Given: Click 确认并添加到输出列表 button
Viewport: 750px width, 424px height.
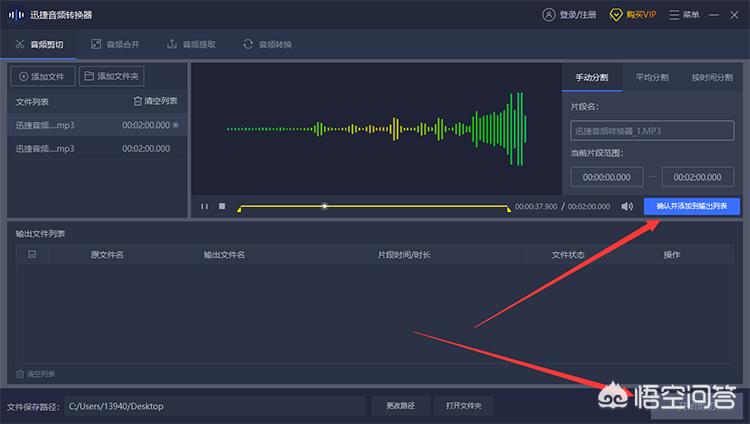Looking at the screenshot, I should [x=692, y=205].
